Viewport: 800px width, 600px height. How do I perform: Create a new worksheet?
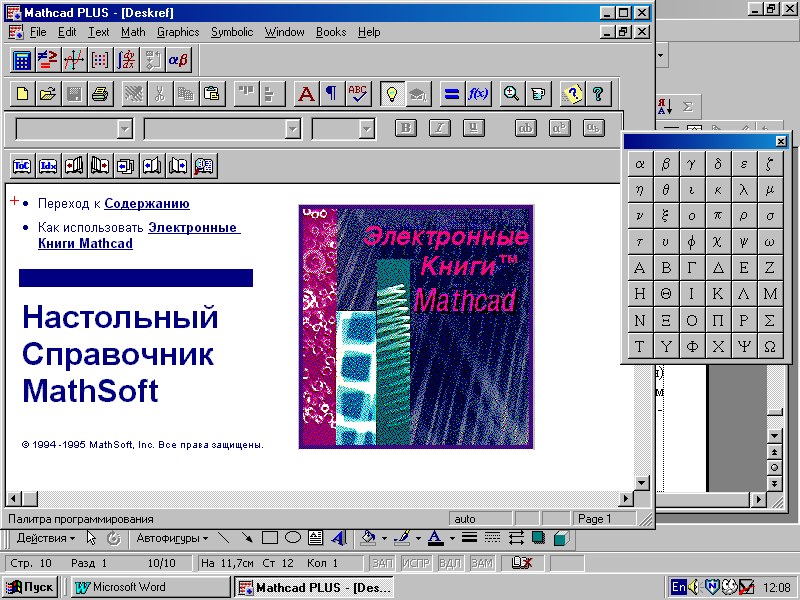click(x=22, y=94)
